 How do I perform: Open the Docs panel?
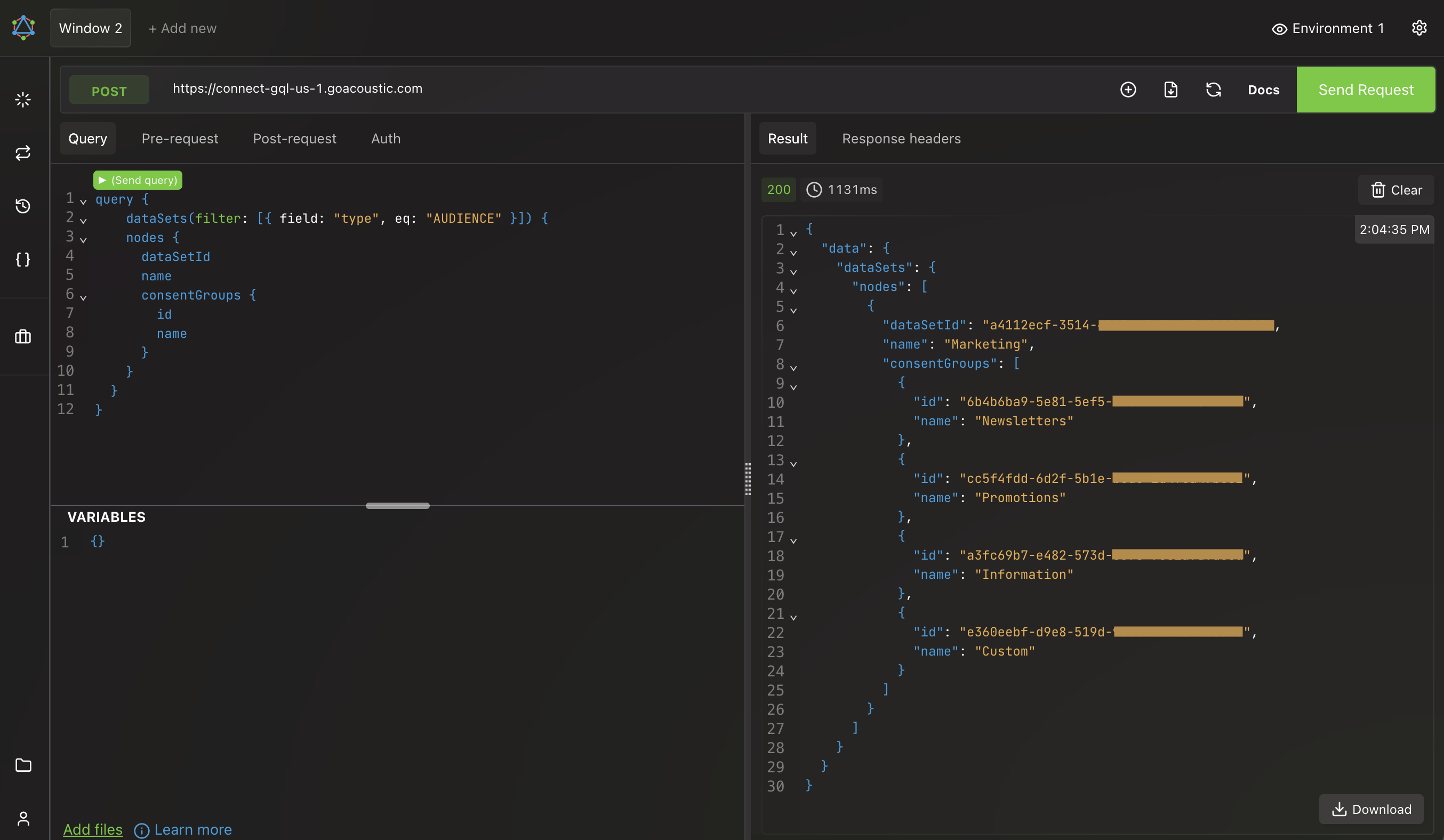[1264, 90]
